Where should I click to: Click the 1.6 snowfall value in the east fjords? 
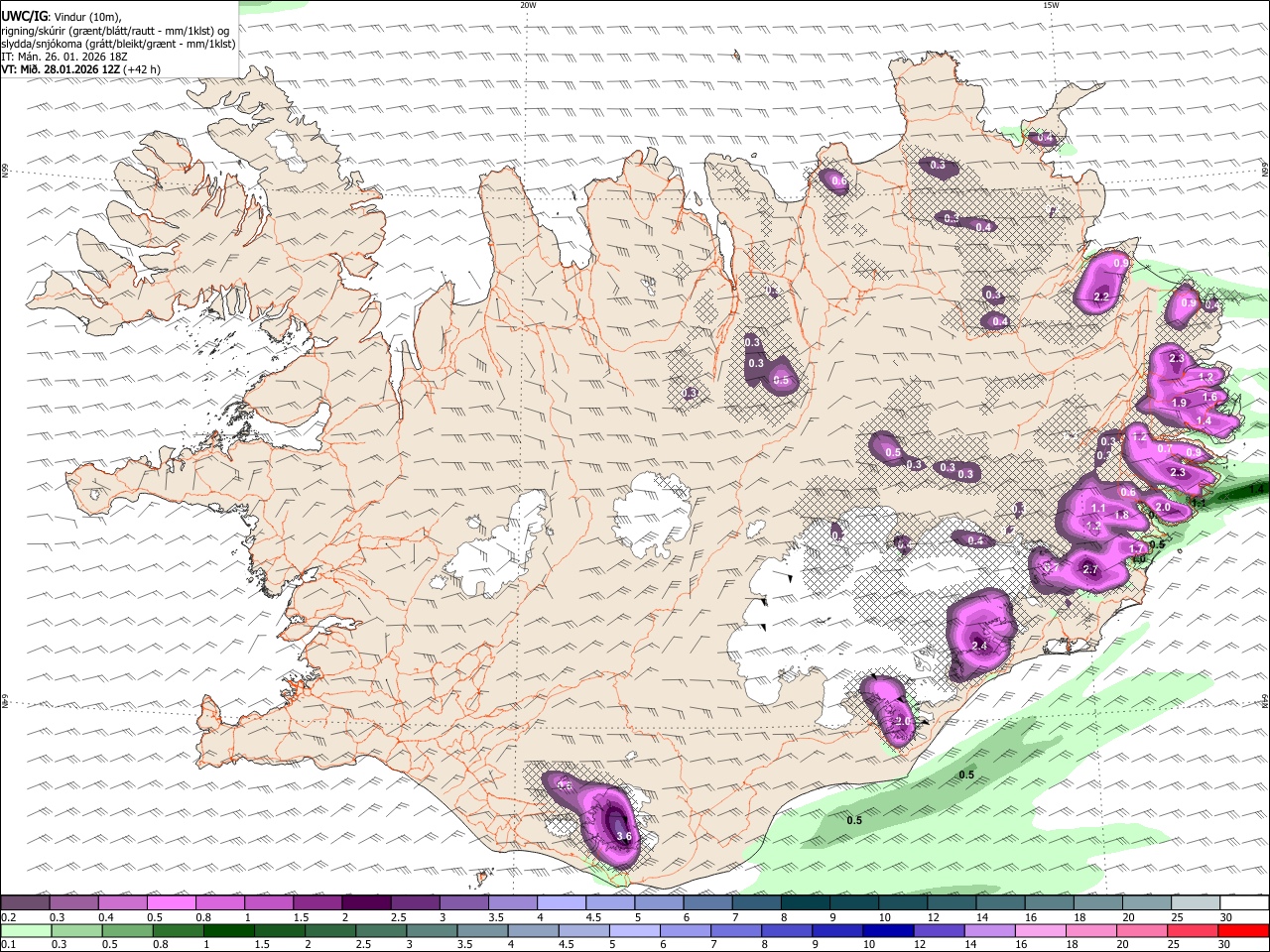1210,397
